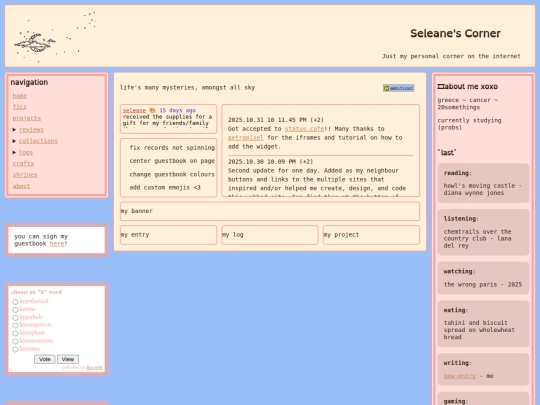The image size is (540, 405).
Task: Click the 'ambitious' mood badge
Action: (x=398, y=88)
